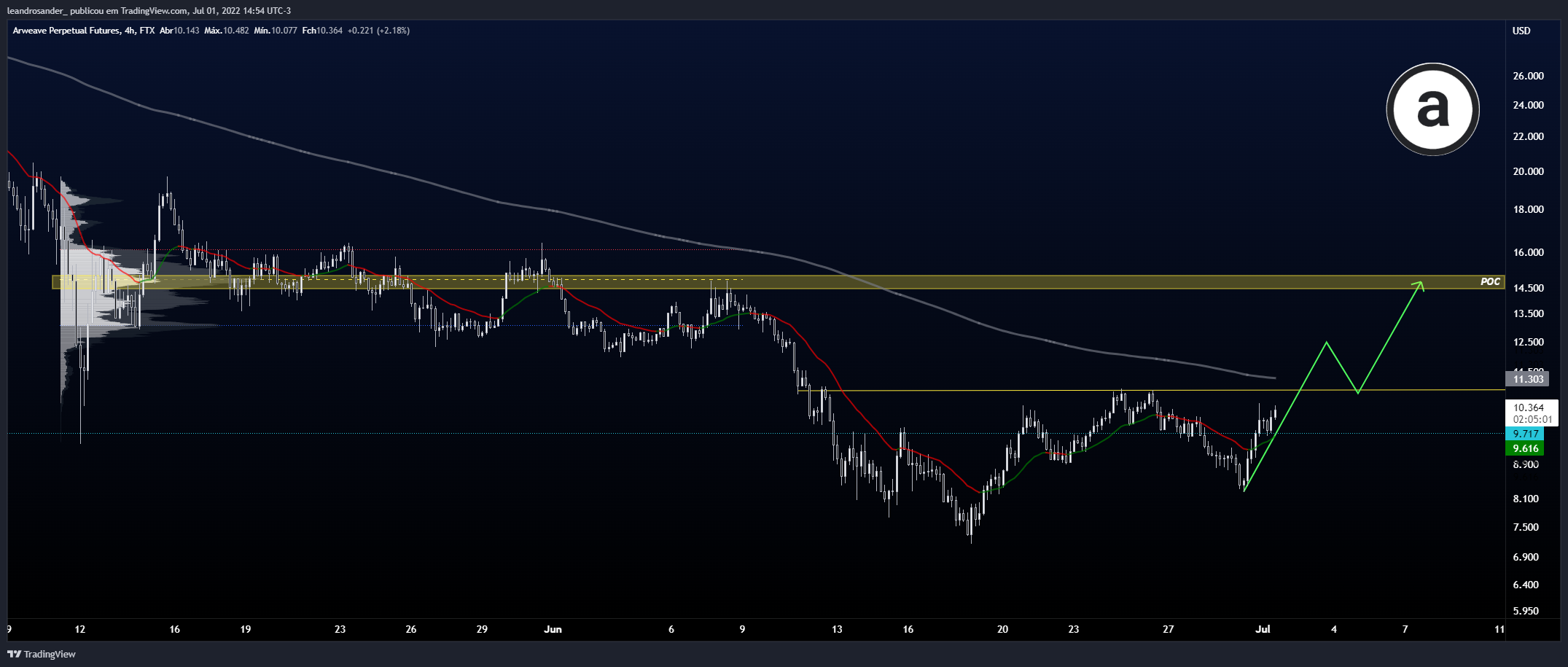
Task: Click the 13 date label on the time axis
Action: (x=837, y=629)
